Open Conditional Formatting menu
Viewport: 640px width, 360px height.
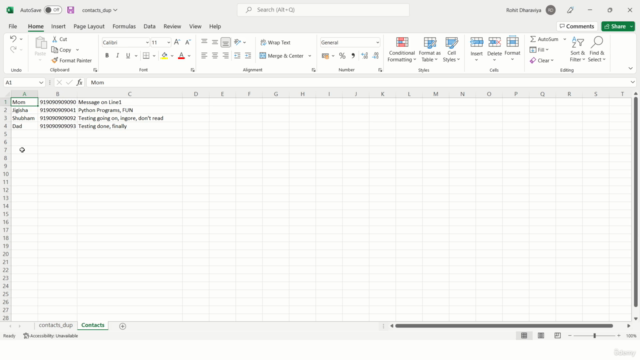point(402,49)
